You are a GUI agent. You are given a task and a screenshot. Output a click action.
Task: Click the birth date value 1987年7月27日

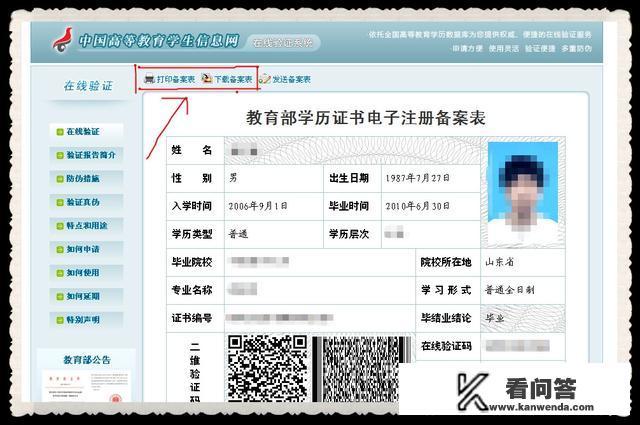[418, 178]
